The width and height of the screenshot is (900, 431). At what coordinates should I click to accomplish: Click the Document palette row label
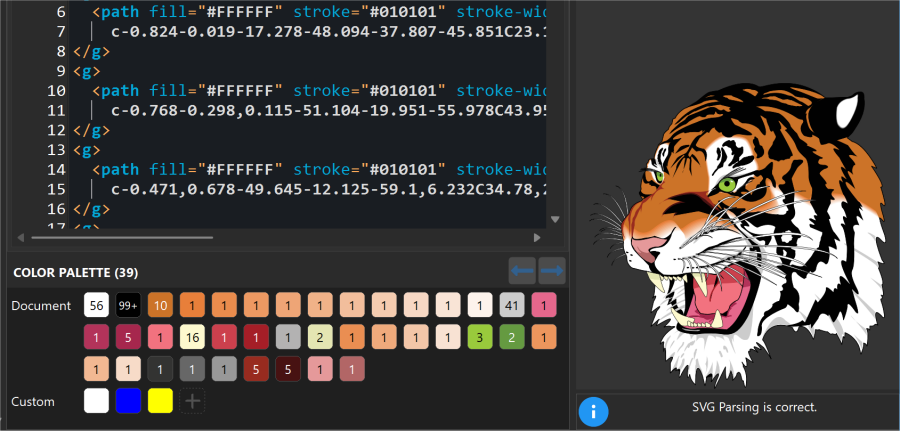41,305
